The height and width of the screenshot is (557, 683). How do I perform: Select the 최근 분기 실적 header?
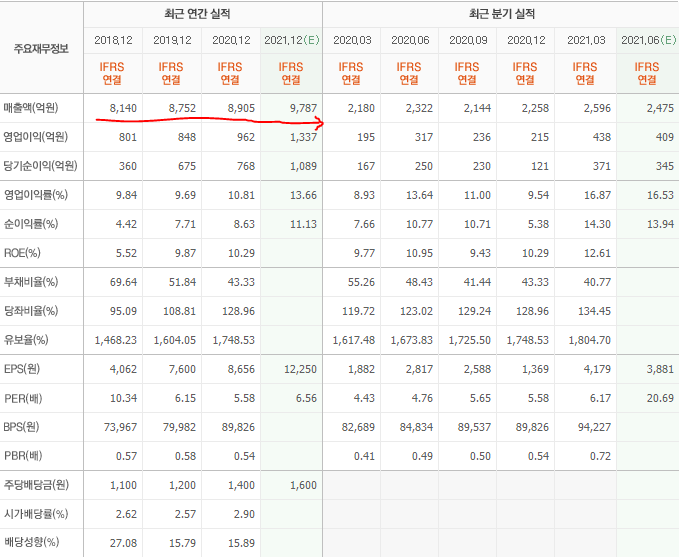(x=501, y=14)
